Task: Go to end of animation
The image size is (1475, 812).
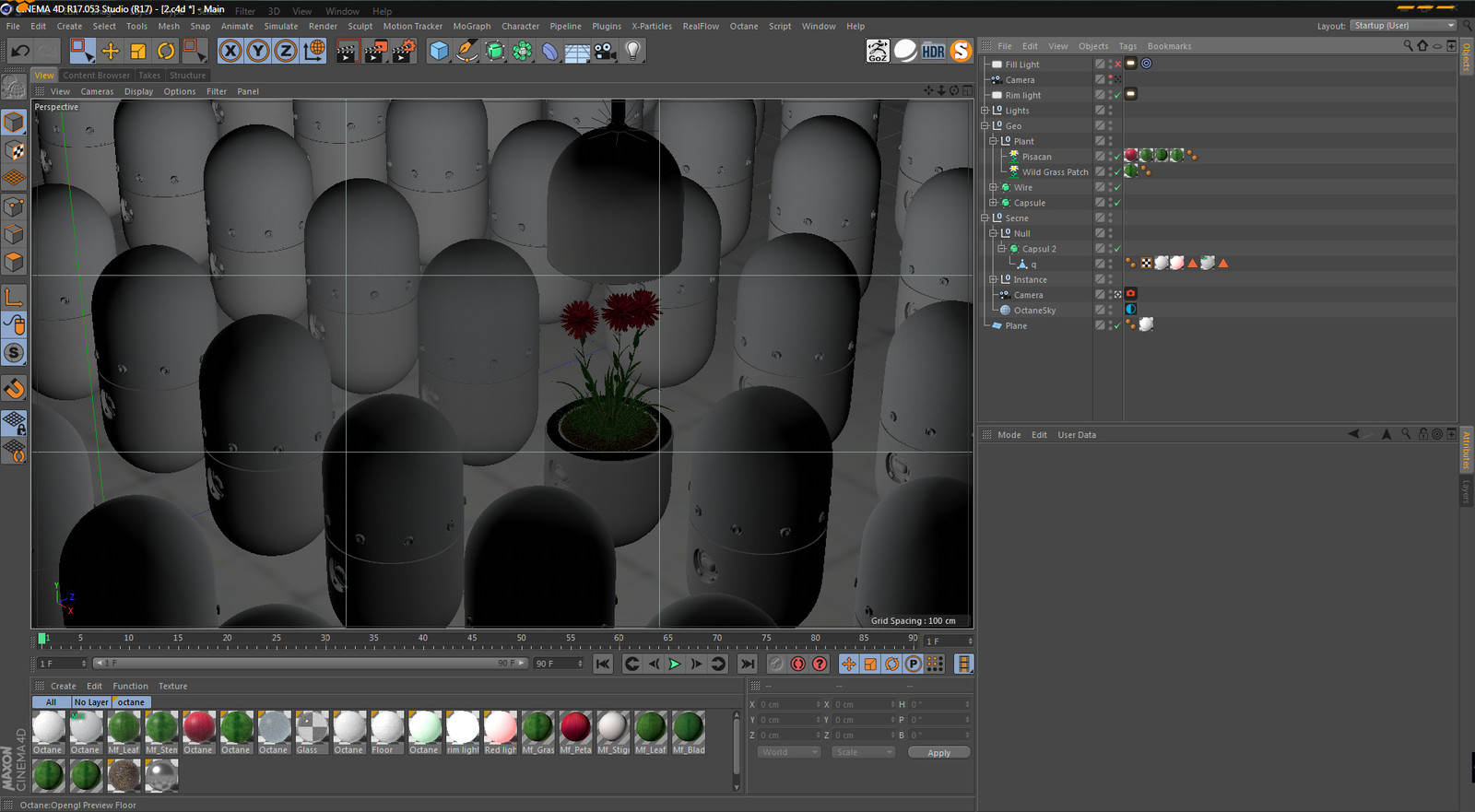Action: (x=748, y=664)
